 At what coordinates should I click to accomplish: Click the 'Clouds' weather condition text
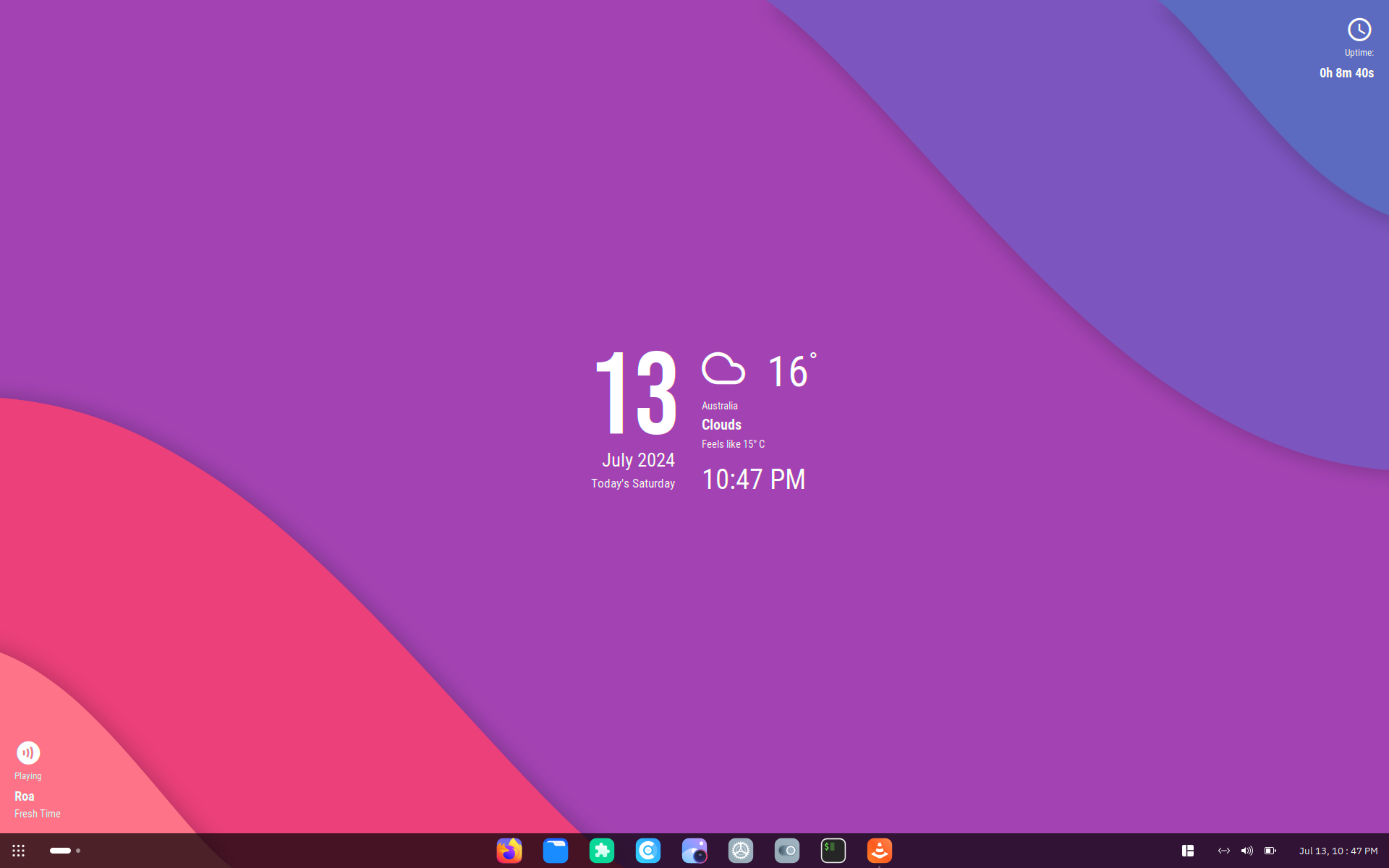(x=721, y=425)
